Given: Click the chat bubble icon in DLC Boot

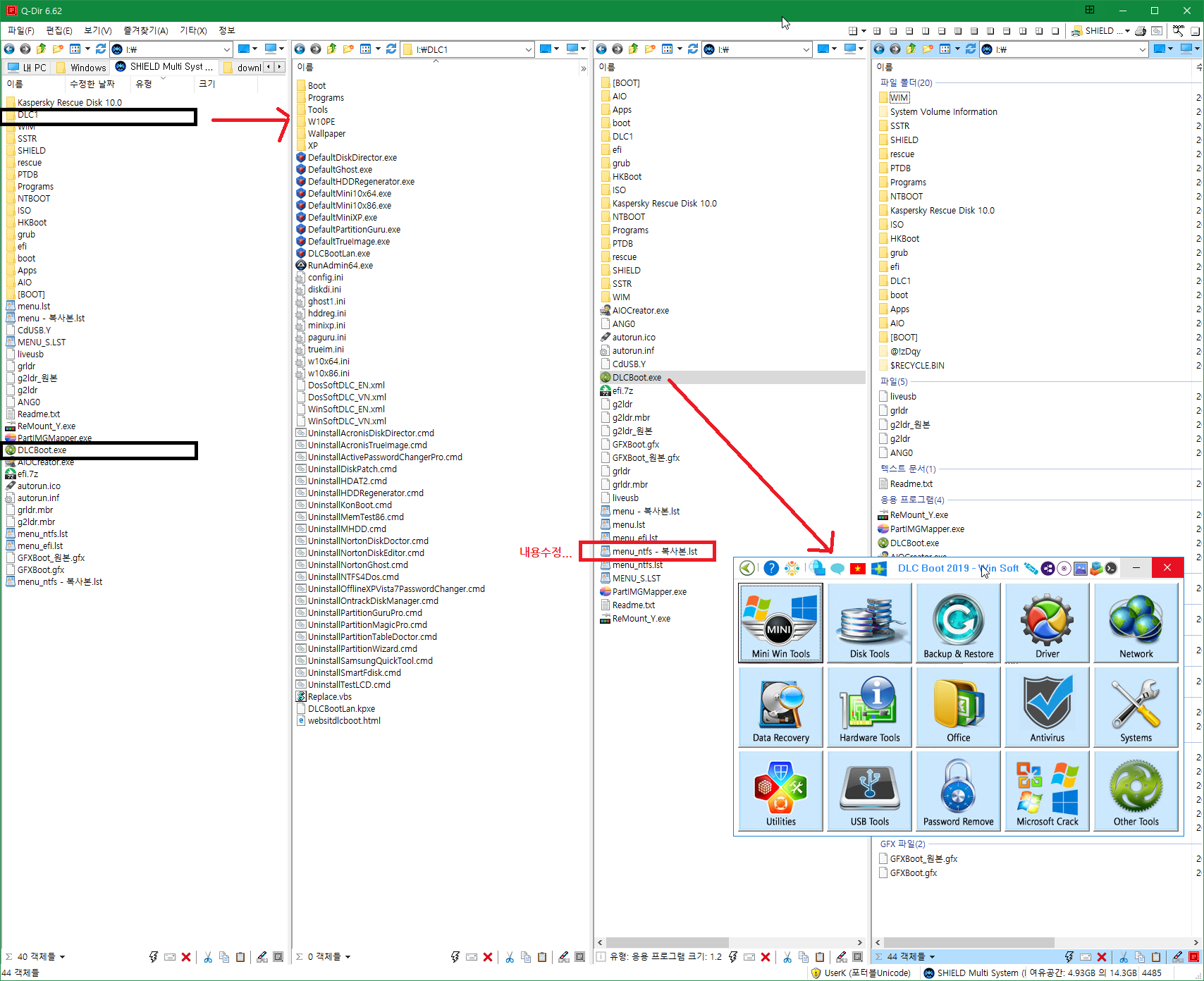Looking at the screenshot, I should pos(837,569).
